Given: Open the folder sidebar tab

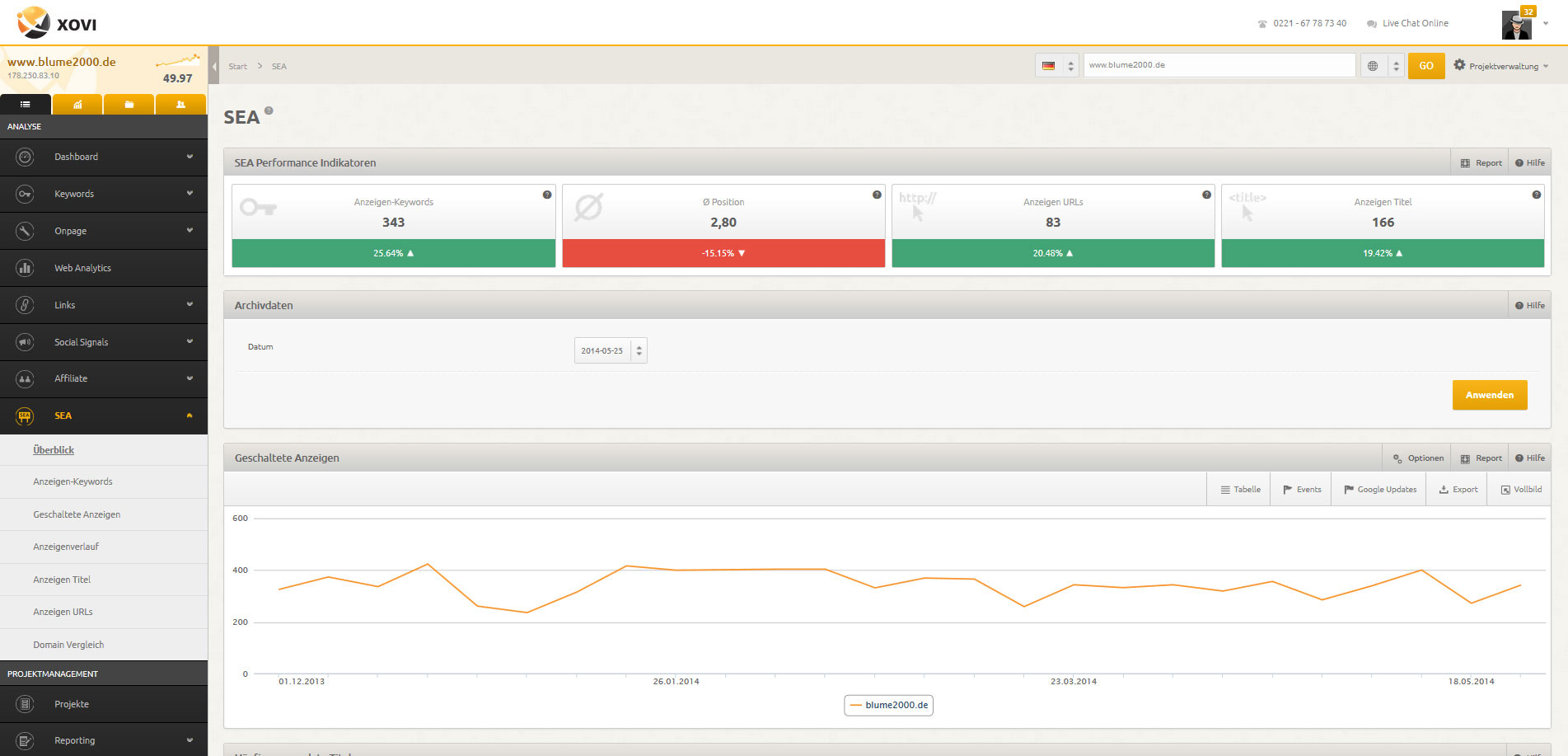Looking at the screenshot, I should point(129,105).
